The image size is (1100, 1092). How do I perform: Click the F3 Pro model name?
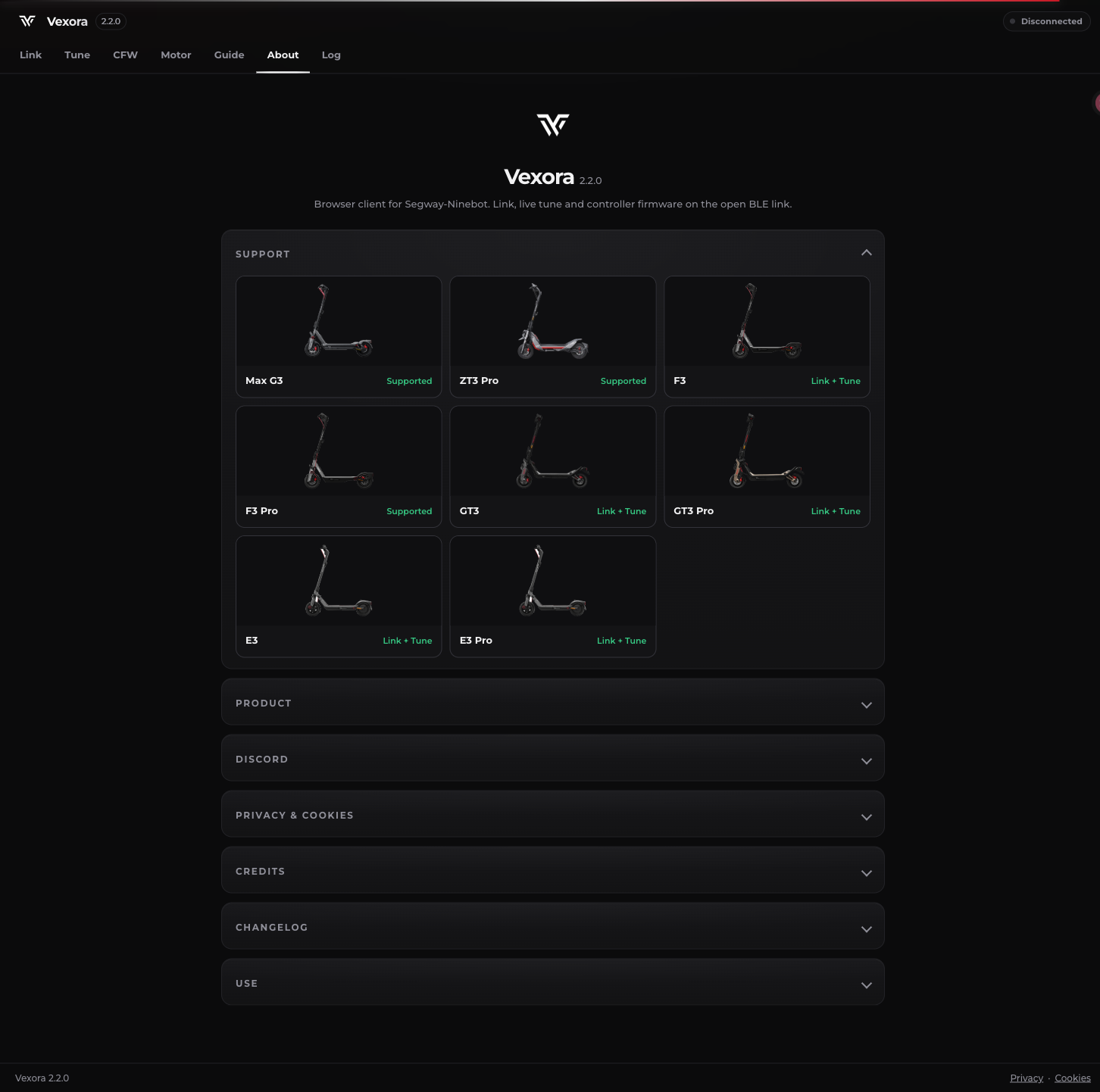pyautogui.click(x=261, y=511)
